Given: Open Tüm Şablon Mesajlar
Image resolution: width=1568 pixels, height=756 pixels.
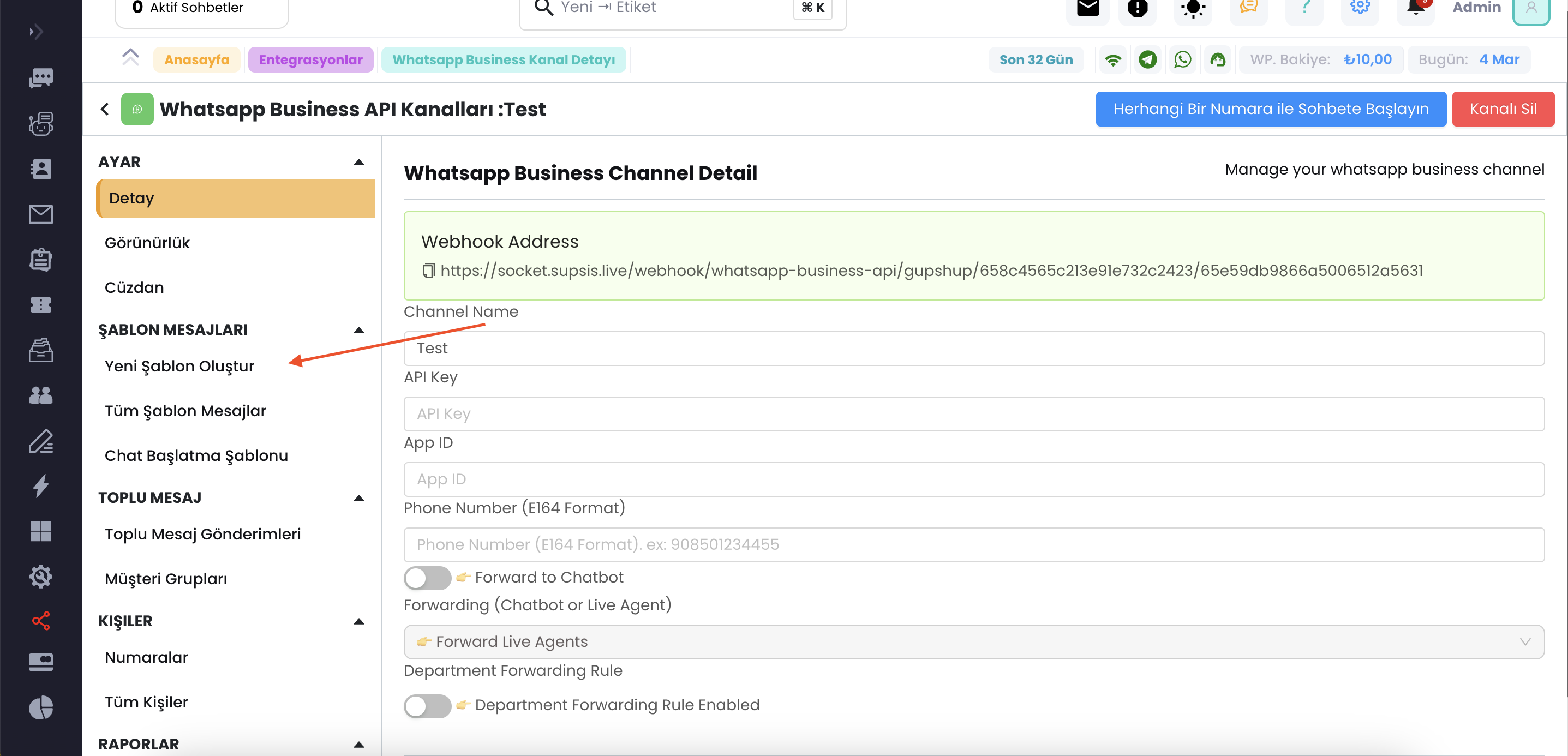Looking at the screenshot, I should click(x=185, y=411).
